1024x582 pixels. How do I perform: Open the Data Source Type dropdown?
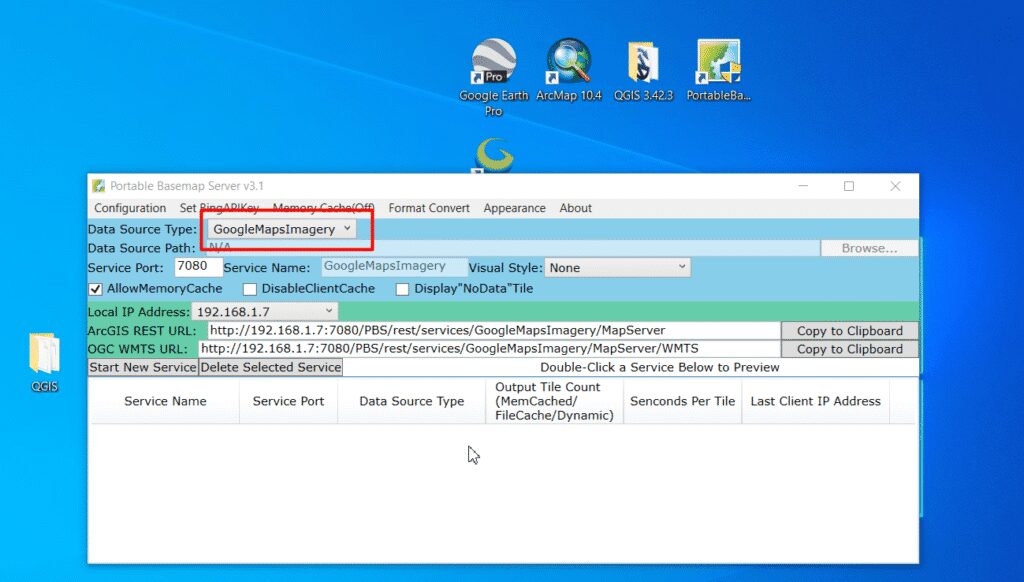pos(281,229)
